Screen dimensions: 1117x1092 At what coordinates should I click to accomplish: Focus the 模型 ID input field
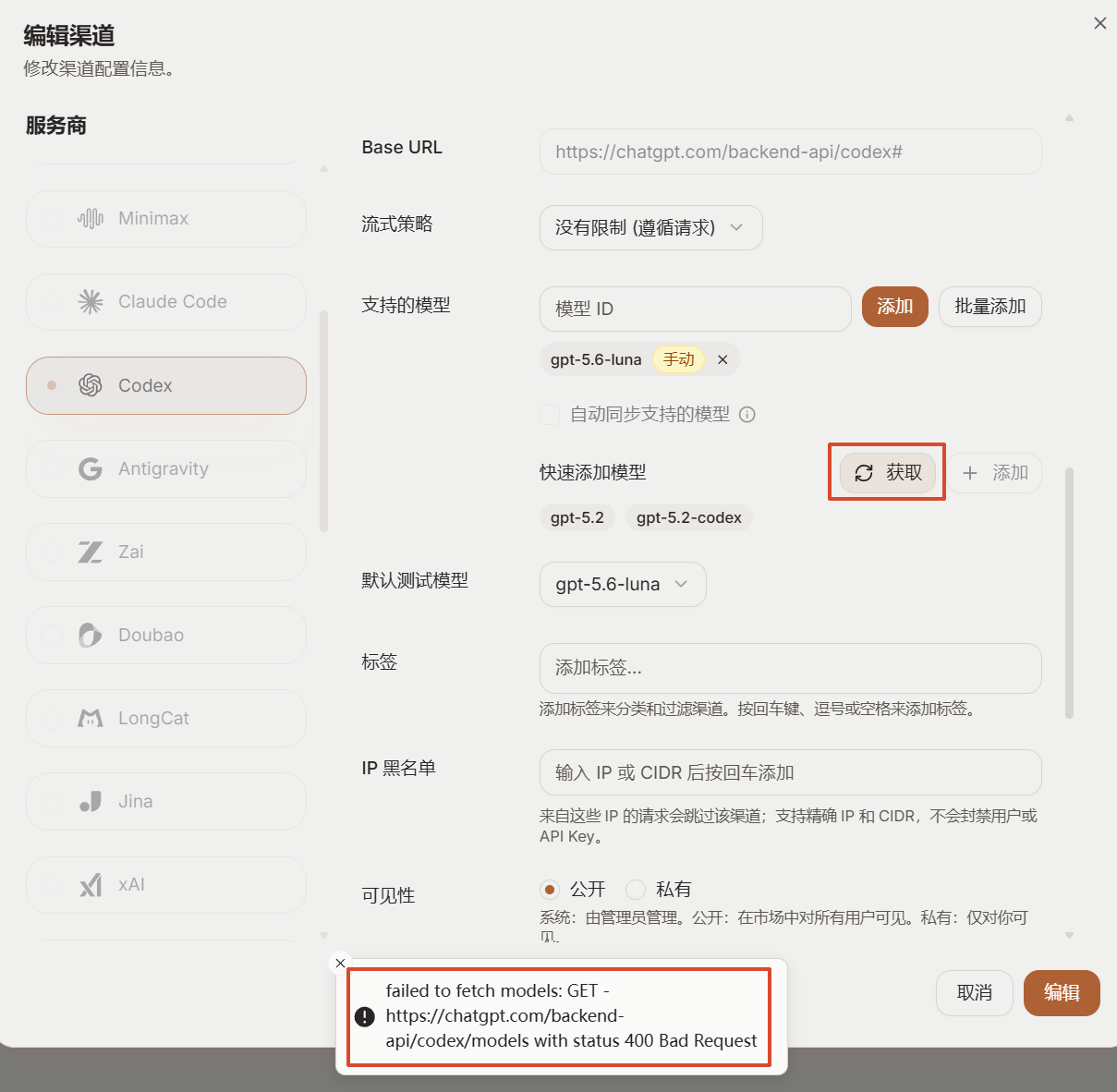(695, 309)
